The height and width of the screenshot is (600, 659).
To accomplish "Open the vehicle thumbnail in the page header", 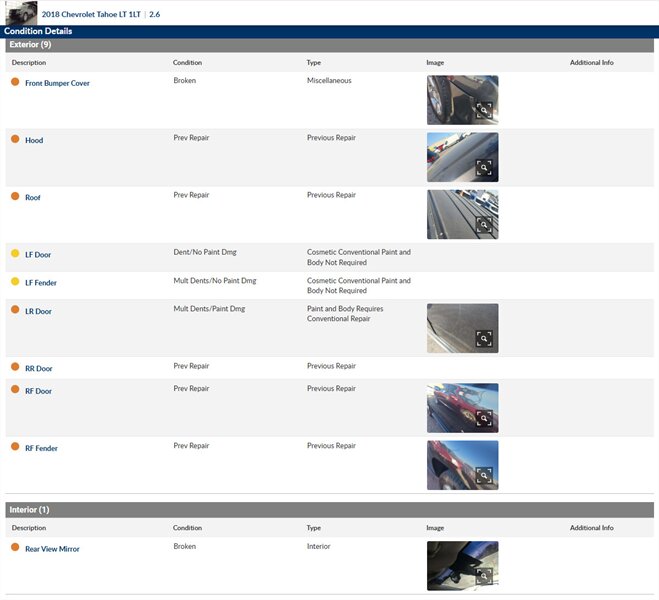I will (x=21, y=12).
